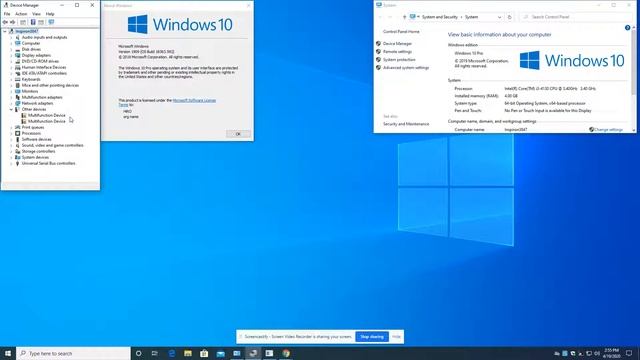Screen dimensions: 640x360
Task: Expand Audio inputs and outputs category
Action: [x=11, y=37]
